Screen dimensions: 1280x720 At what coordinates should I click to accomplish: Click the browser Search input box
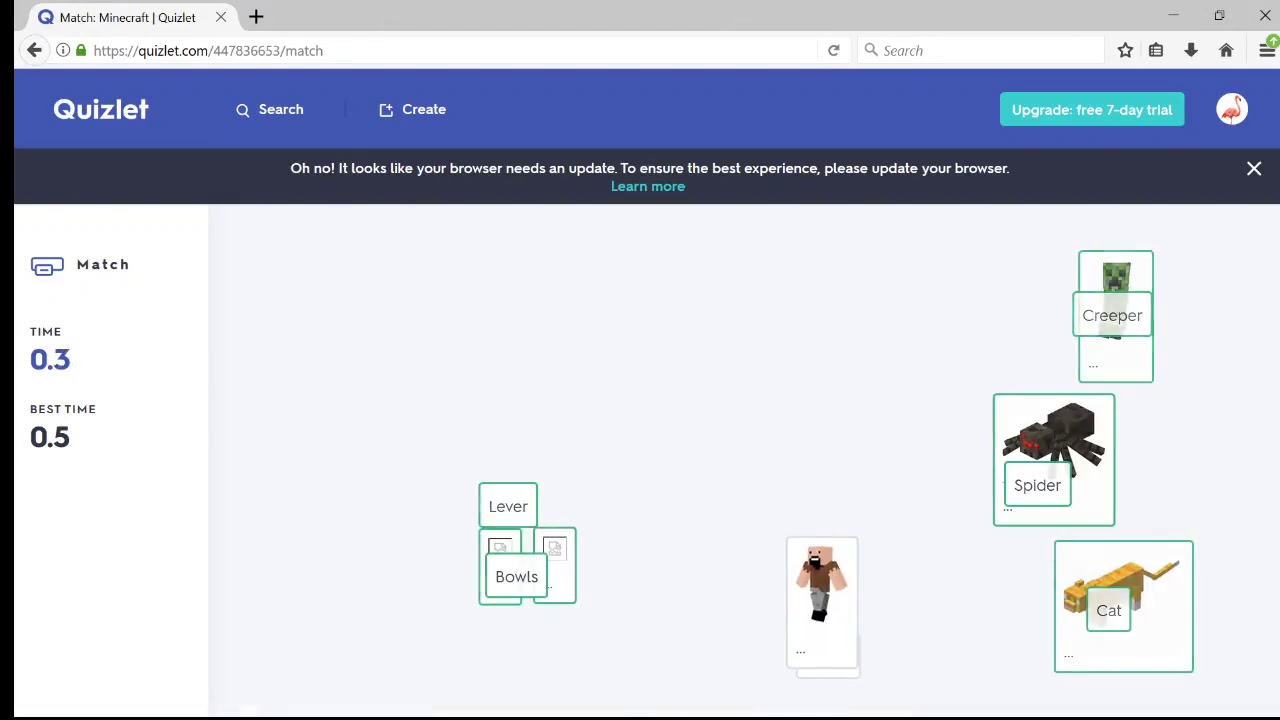tap(980, 50)
